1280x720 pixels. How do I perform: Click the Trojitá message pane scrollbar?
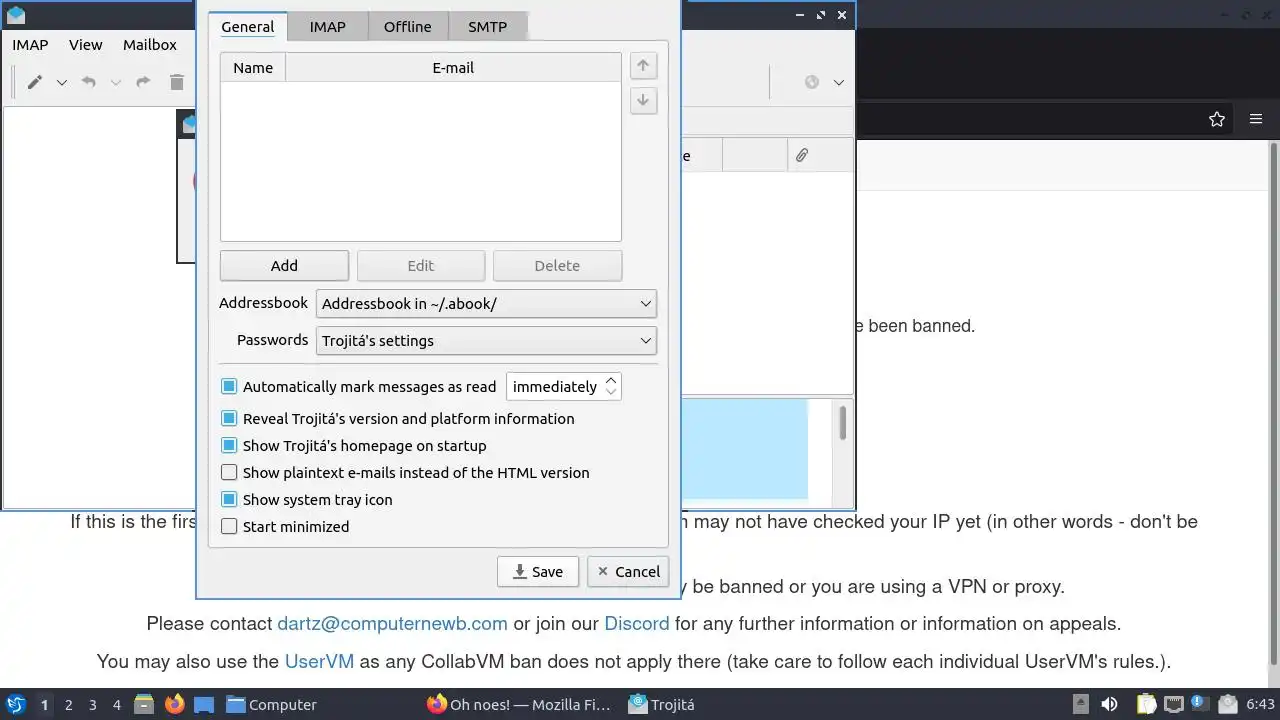pos(843,422)
